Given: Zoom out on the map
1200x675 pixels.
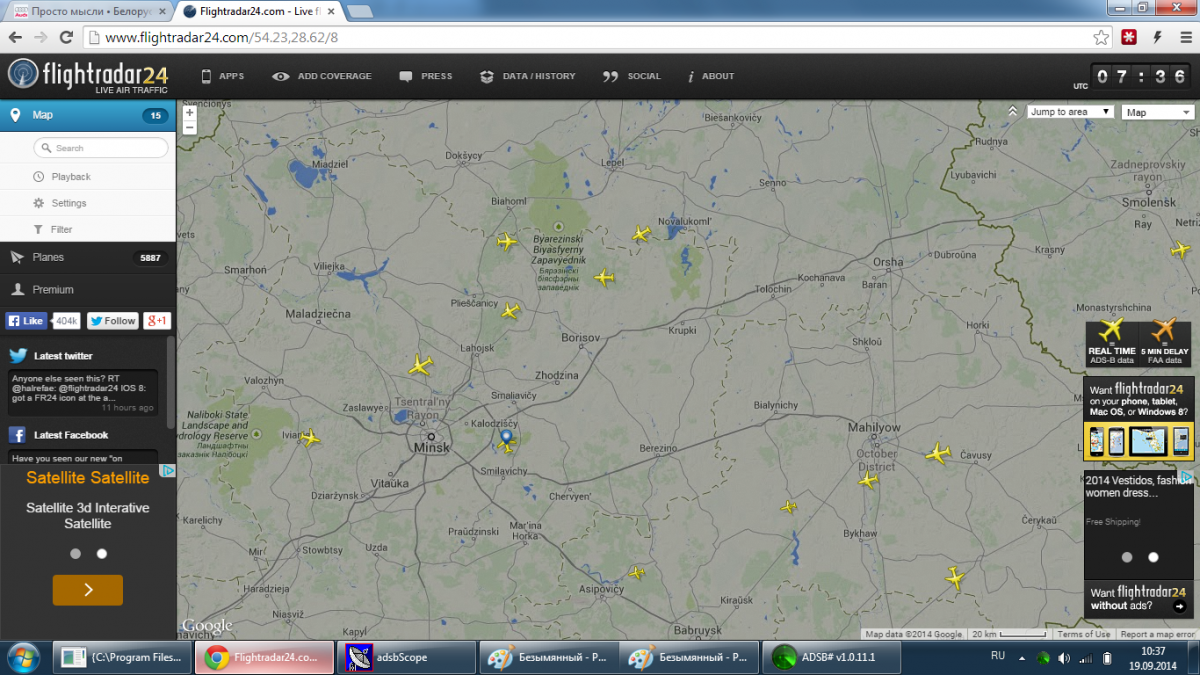Looking at the screenshot, I should 189,127.
